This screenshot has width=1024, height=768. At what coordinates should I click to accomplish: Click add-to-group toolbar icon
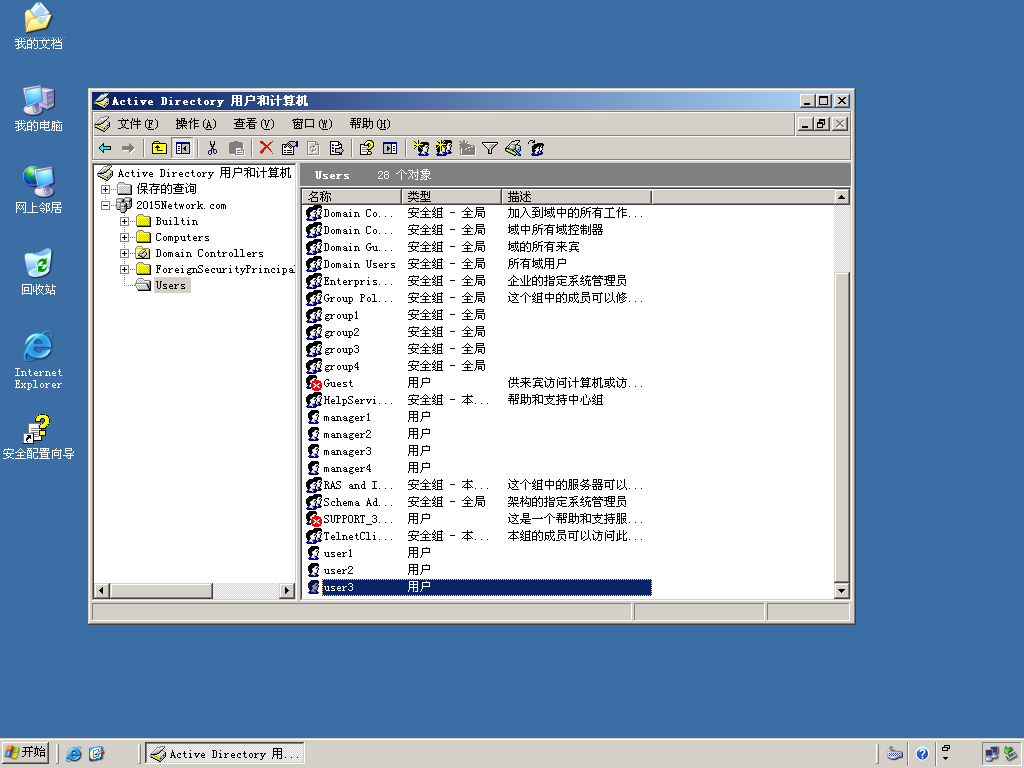point(537,148)
